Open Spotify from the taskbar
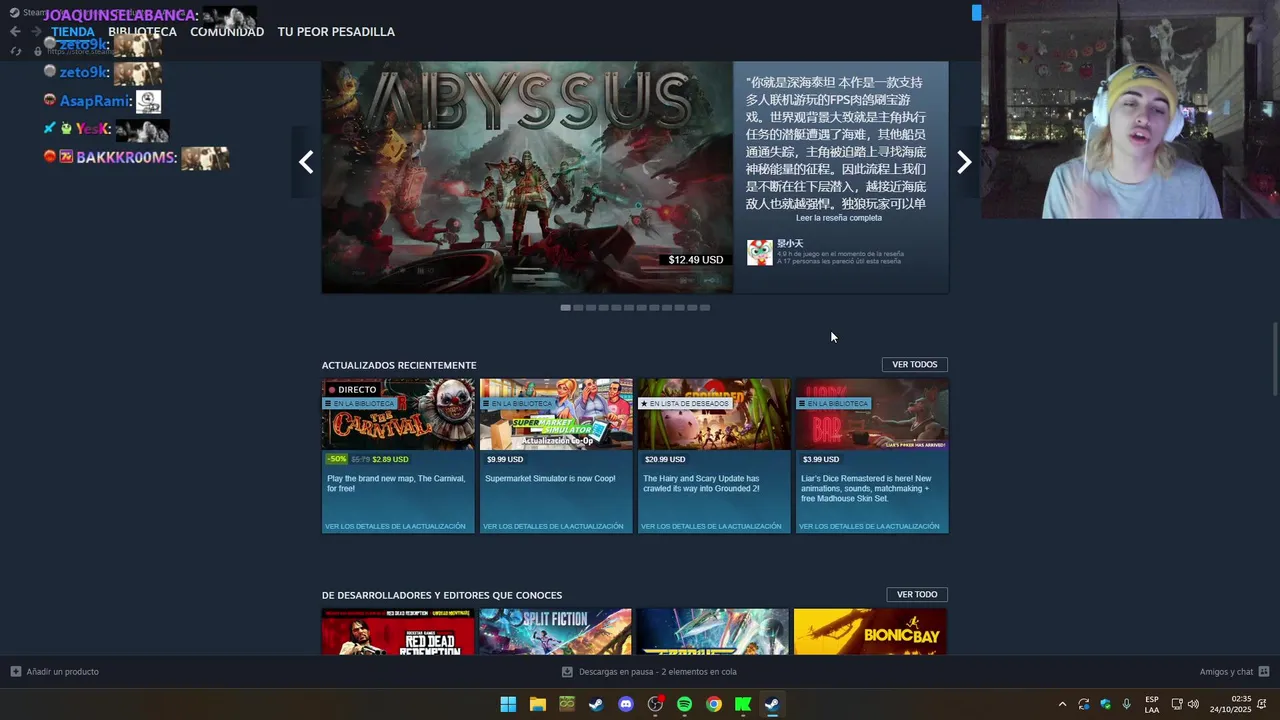 click(684, 704)
